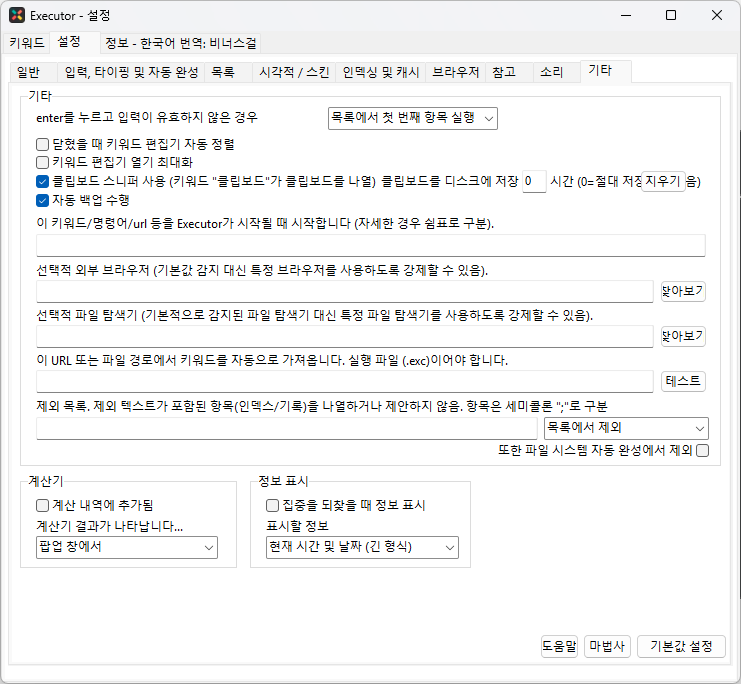741x684 pixels.
Task: Expand the 목록에서 첫 번째 항목 실행 dropdown
Action: tap(413, 118)
